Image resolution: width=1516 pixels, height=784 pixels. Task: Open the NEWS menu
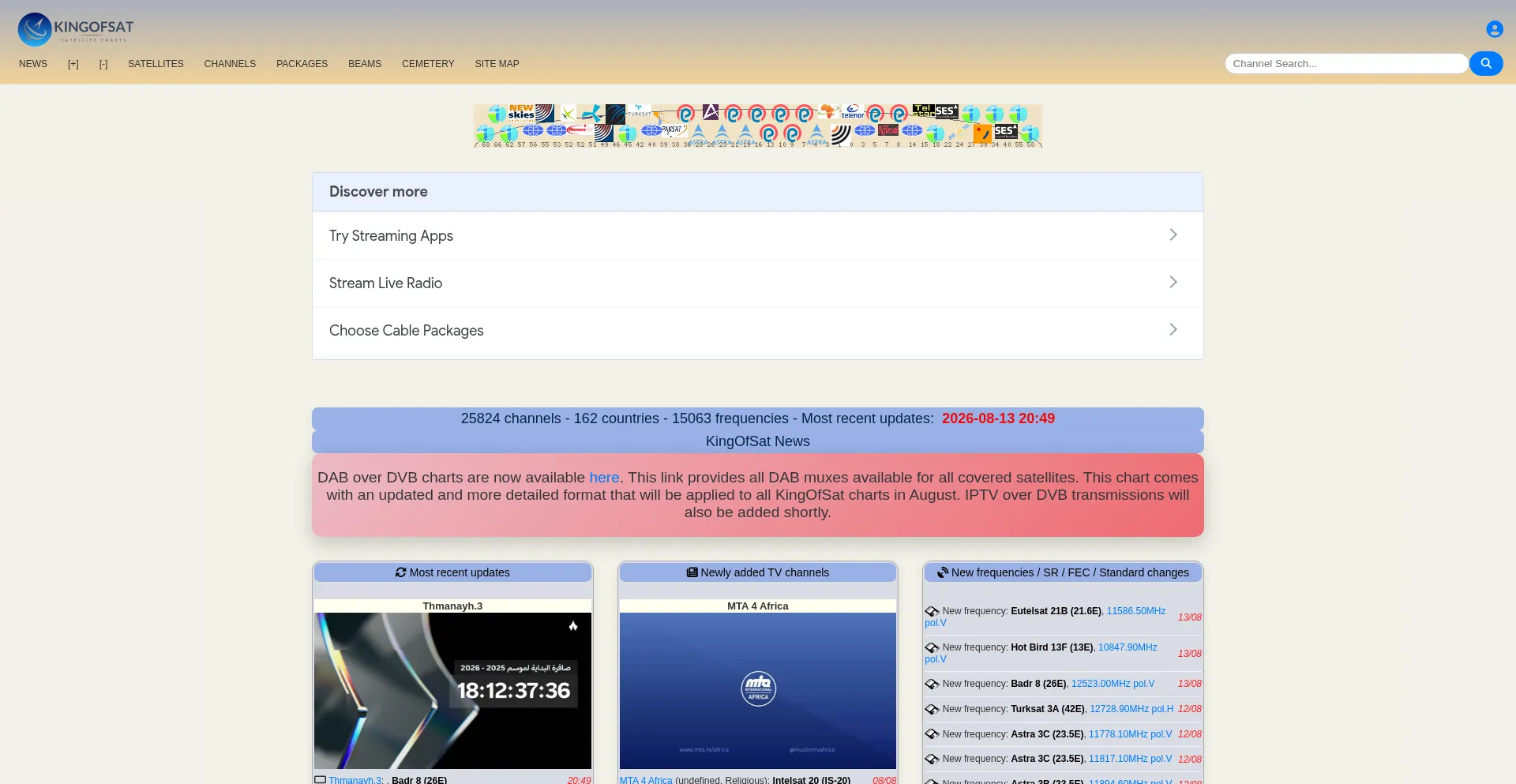[x=33, y=64]
